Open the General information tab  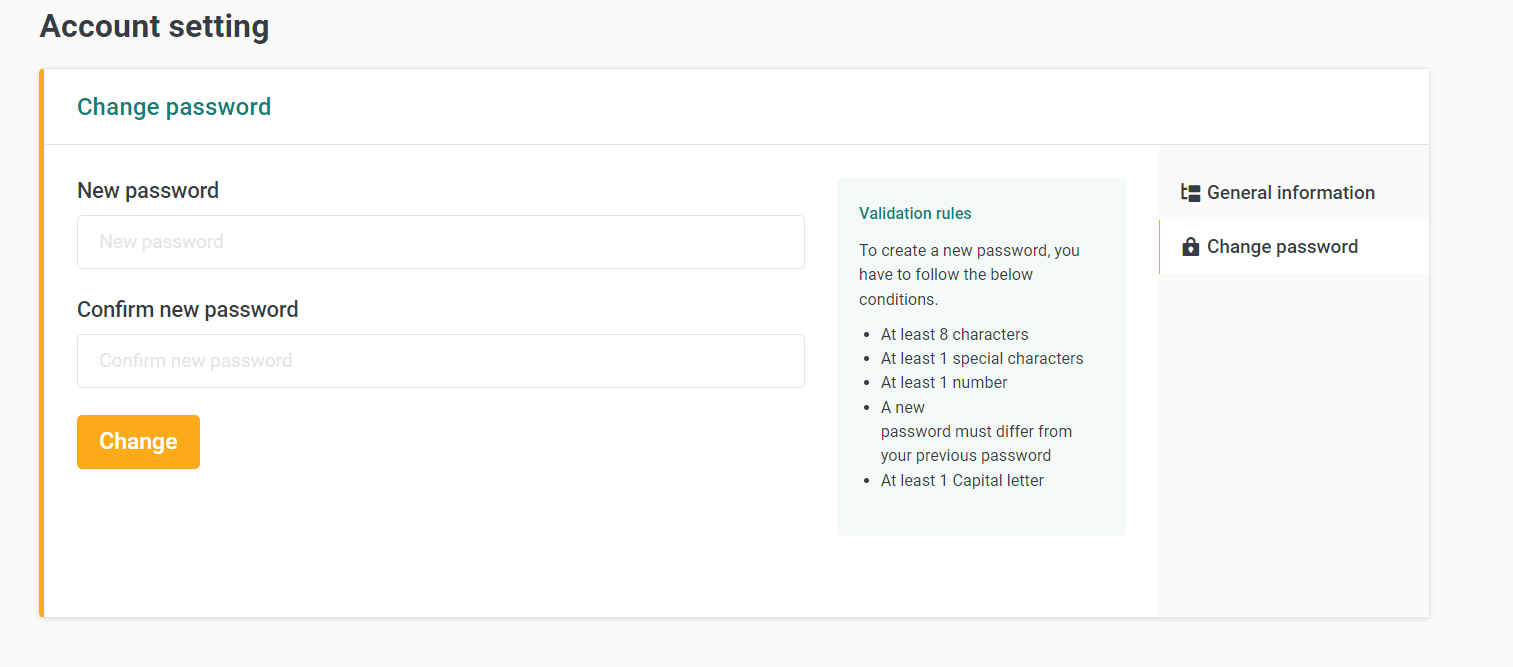click(1290, 193)
